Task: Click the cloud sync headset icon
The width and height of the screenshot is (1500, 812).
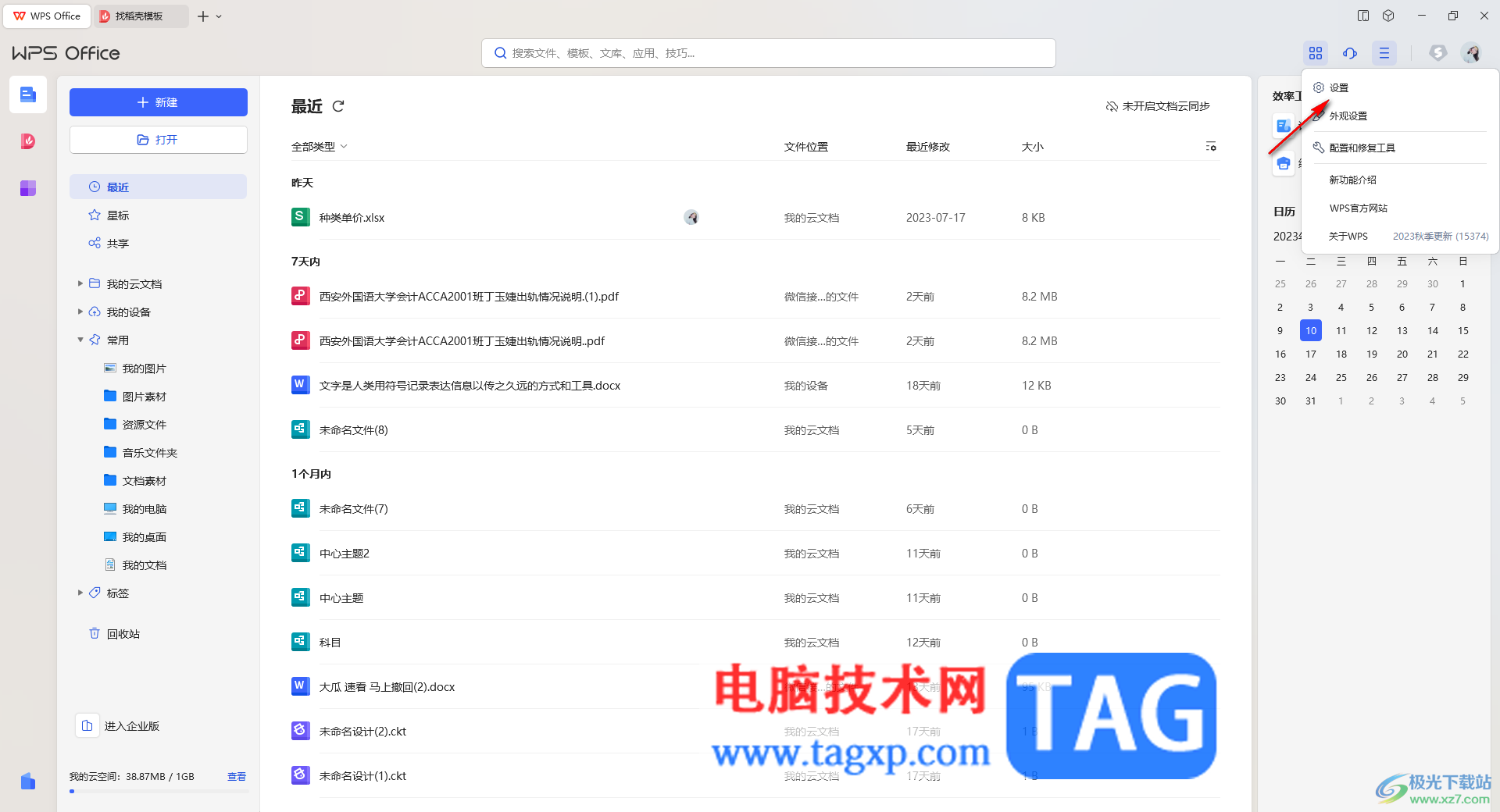Action: 1350,53
